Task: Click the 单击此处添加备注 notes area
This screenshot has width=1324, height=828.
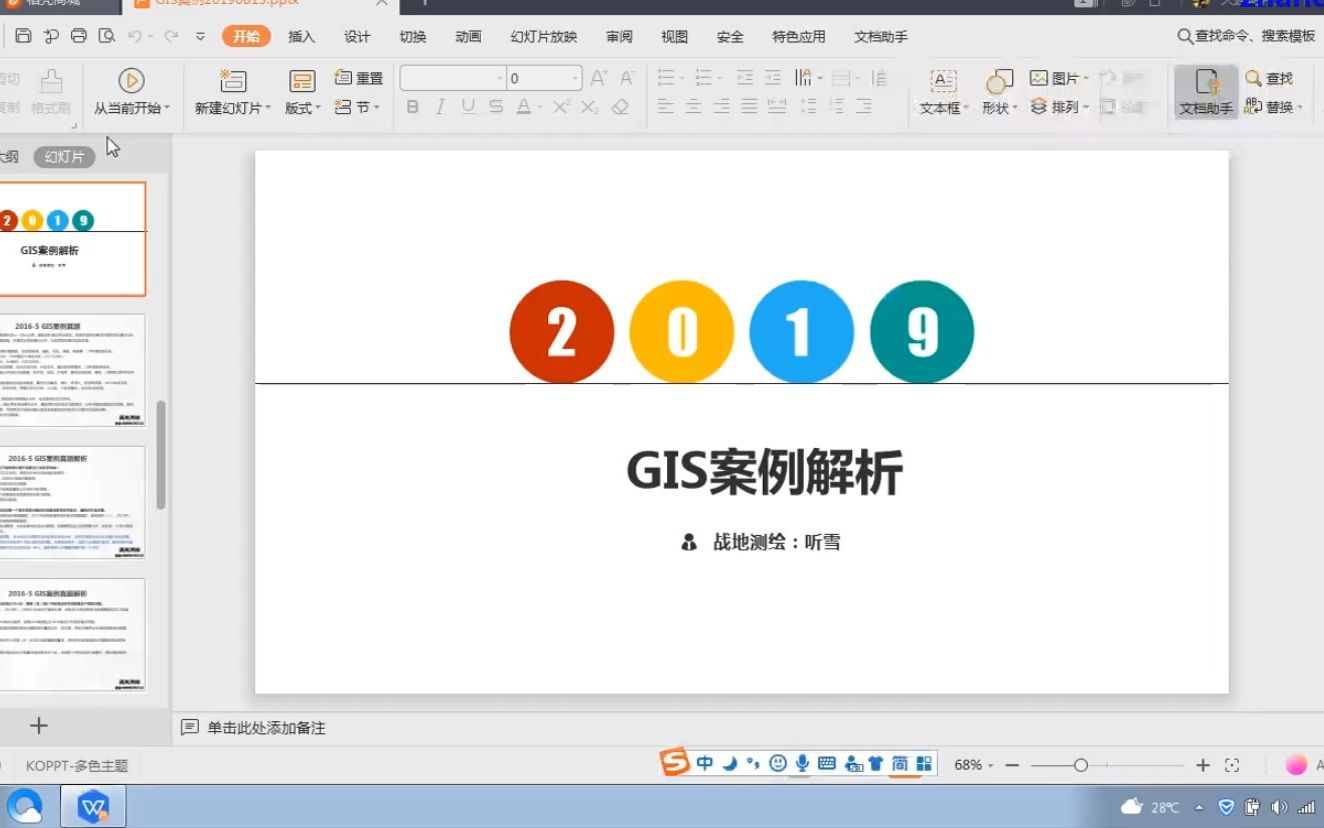Action: tap(266, 728)
